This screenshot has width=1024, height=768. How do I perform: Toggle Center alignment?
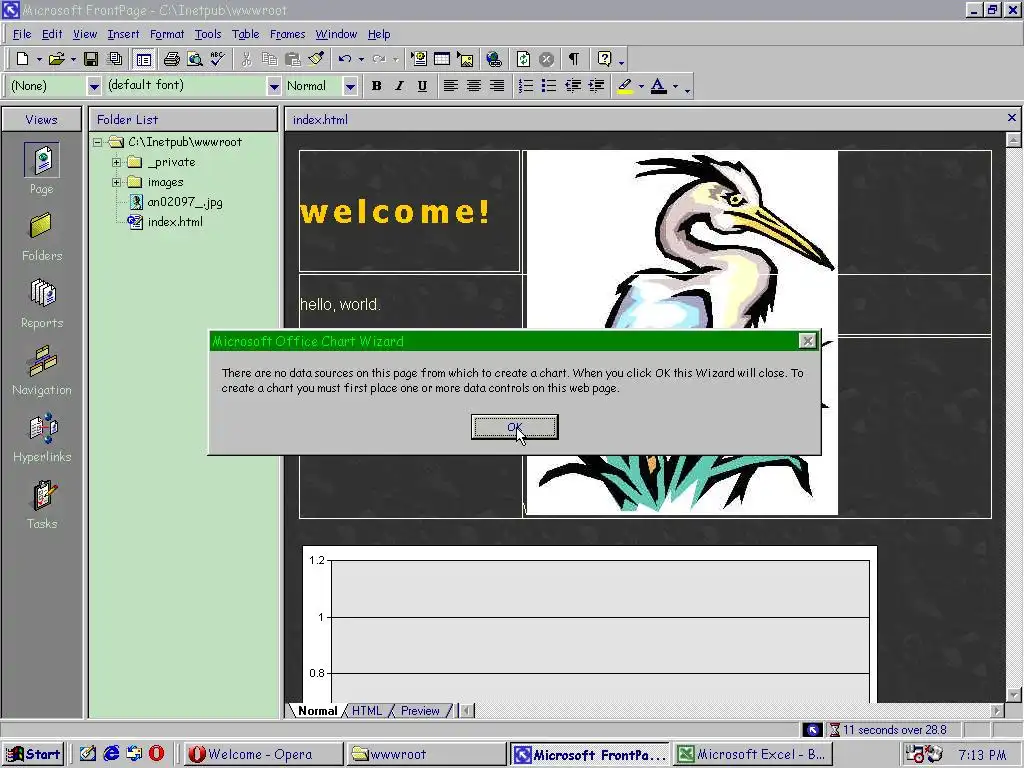(x=473, y=86)
